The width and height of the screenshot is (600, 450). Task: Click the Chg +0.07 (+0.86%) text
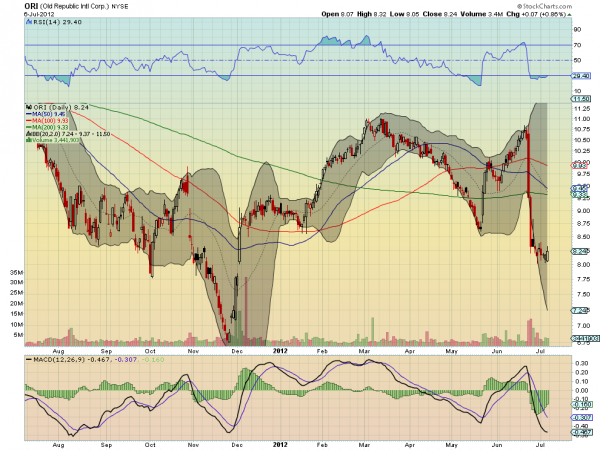click(x=536, y=14)
